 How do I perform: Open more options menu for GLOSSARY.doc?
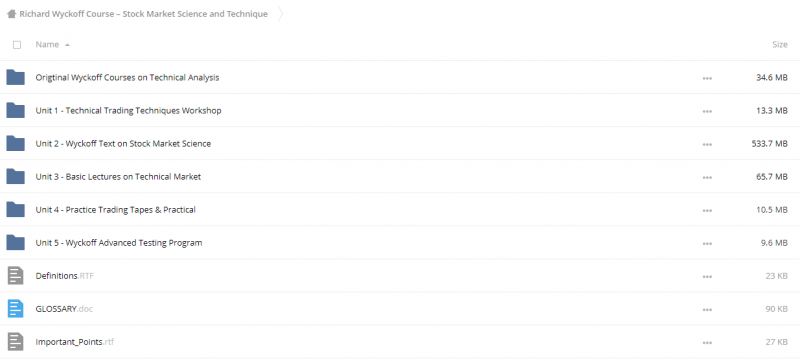[x=707, y=310]
